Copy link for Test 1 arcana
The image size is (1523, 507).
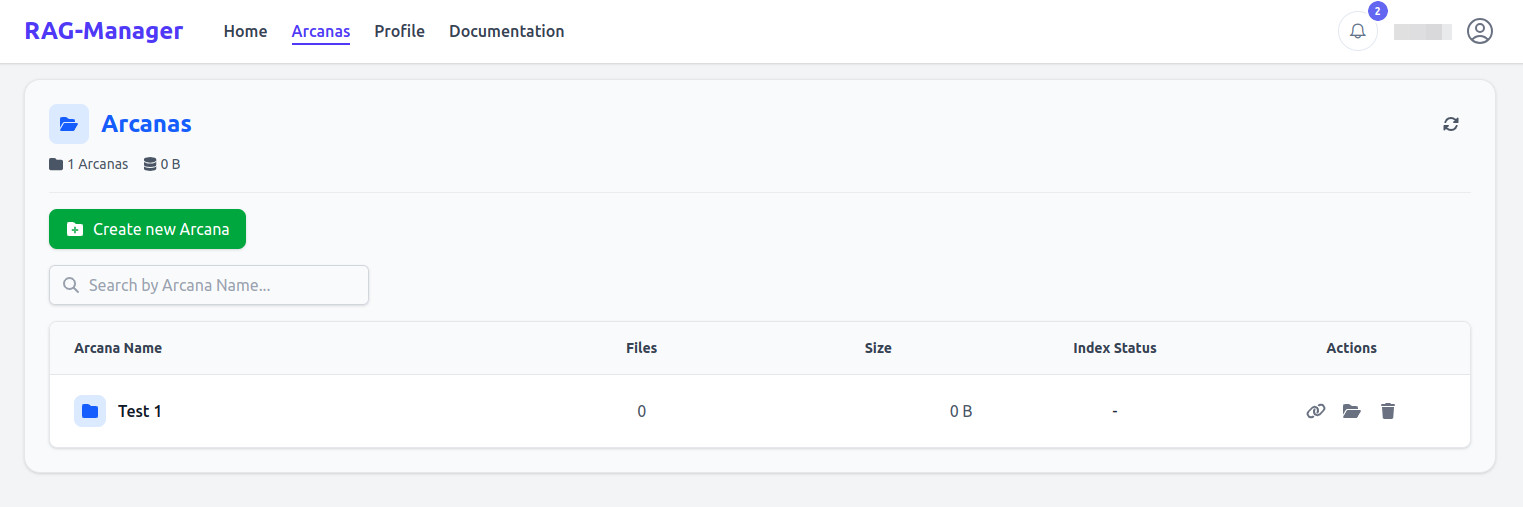click(x=1315, y=411)
